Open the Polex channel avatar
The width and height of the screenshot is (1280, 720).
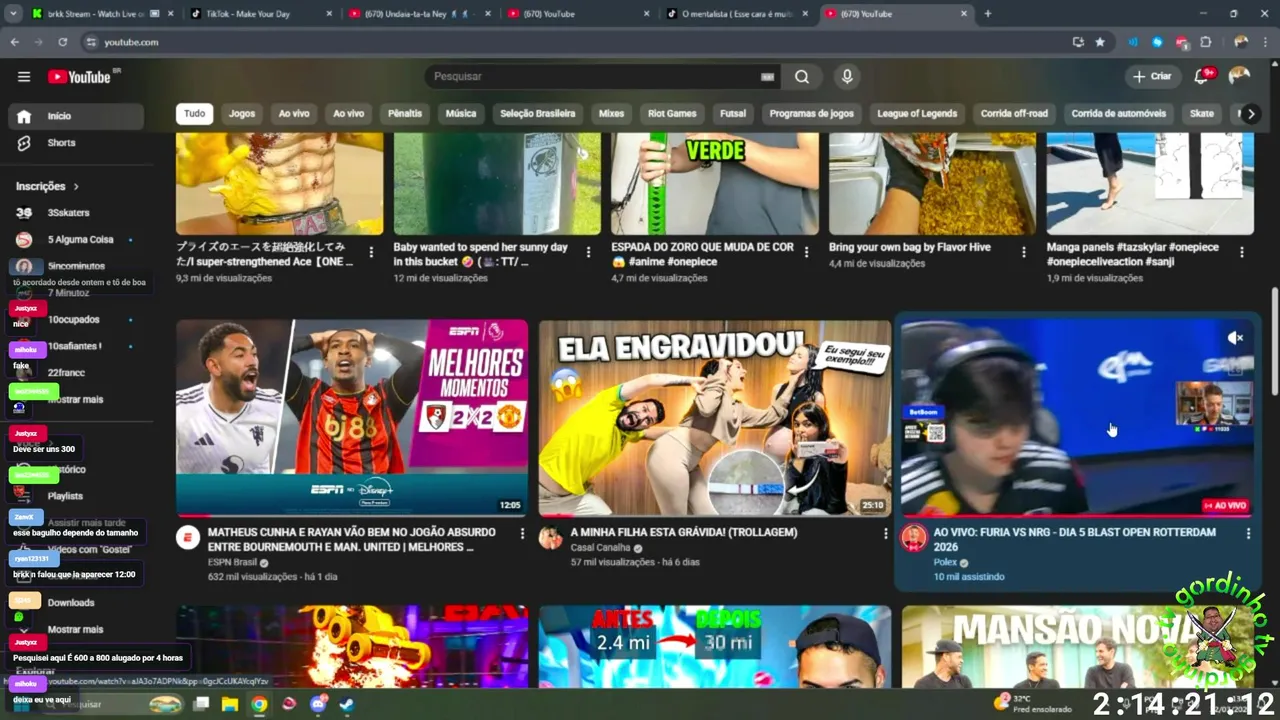tap(914, 538)
